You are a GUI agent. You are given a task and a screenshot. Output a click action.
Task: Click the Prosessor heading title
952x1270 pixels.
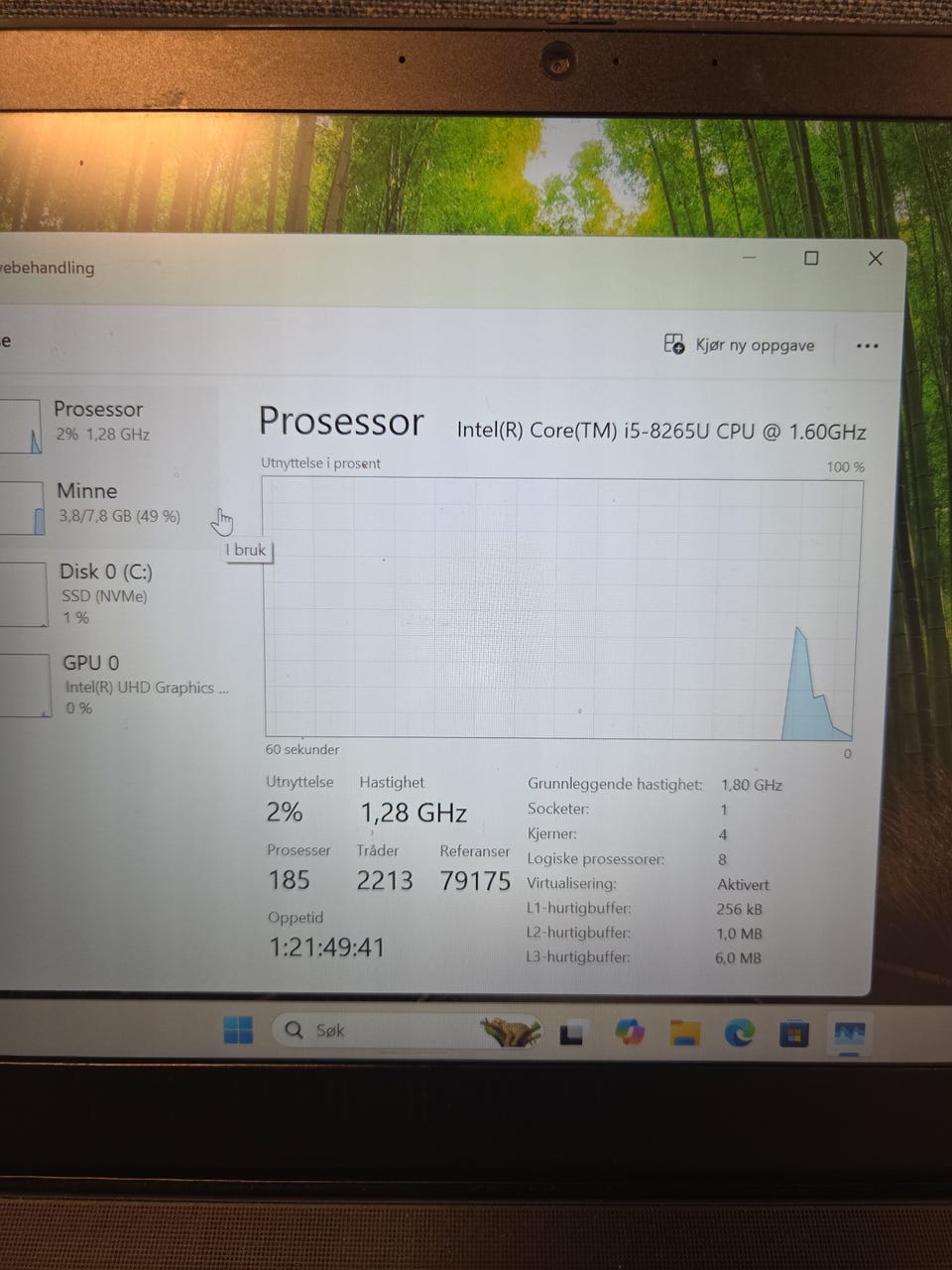[341, 422]
